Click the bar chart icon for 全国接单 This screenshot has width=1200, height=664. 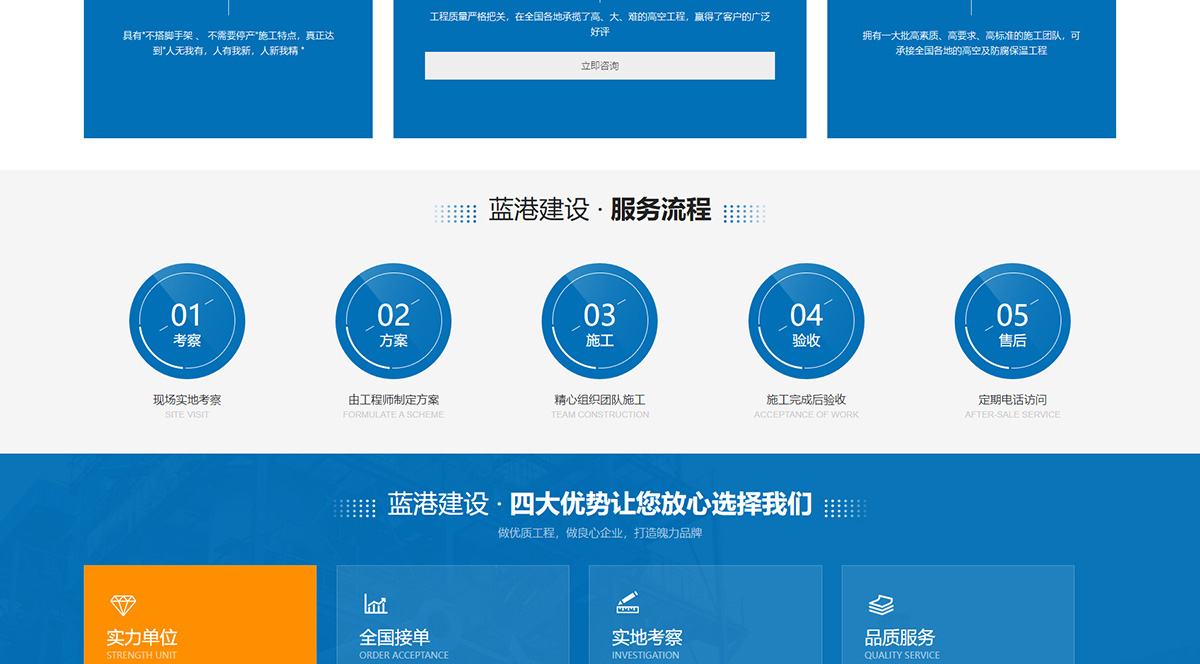tap(374, 603)
